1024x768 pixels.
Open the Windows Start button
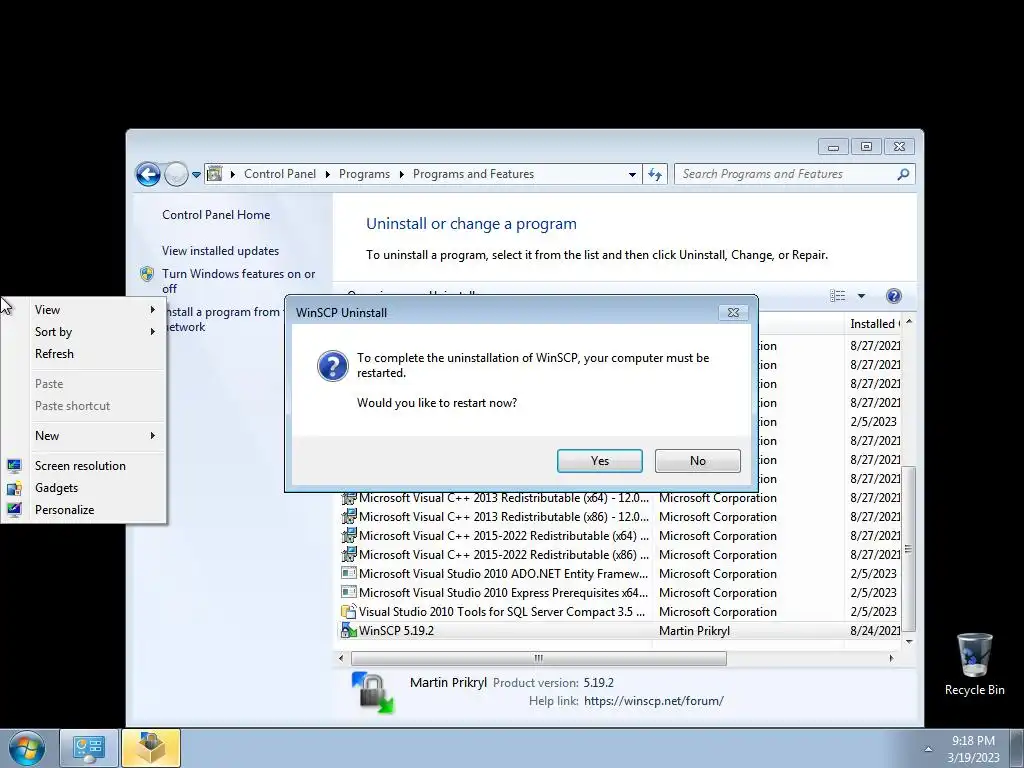(27, 749)
